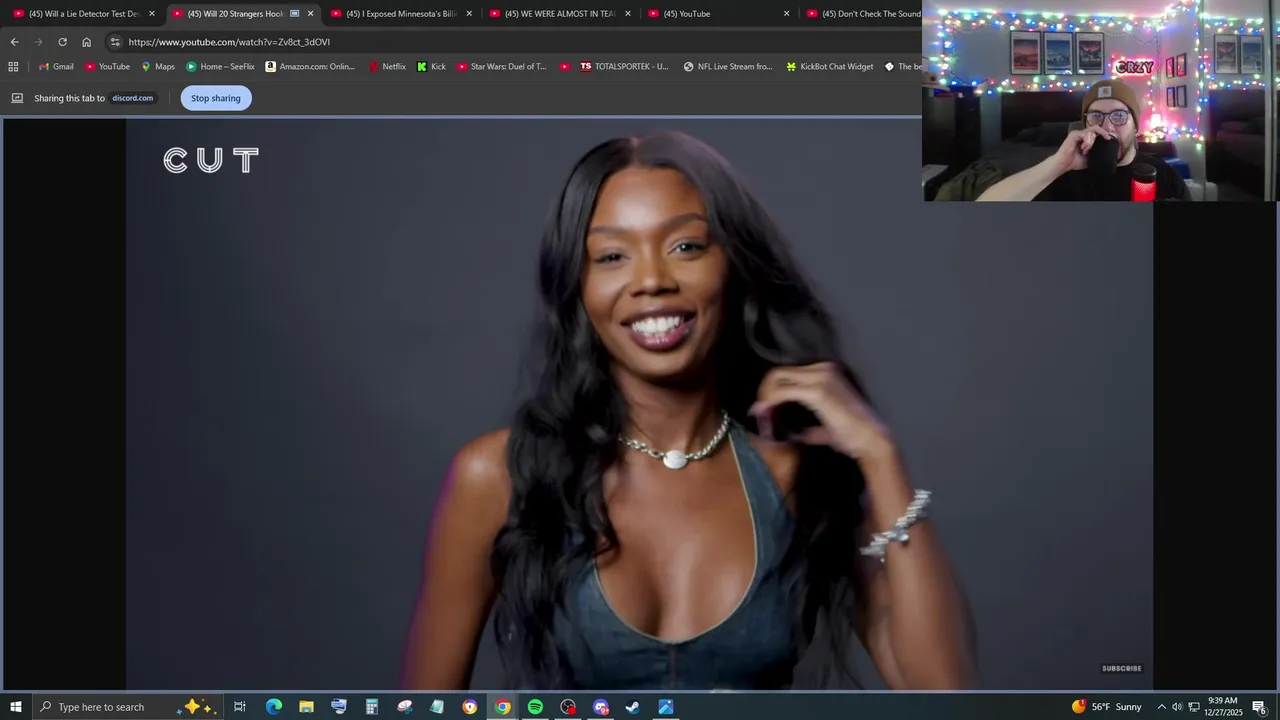Open File Explorer from the taskbar
Screen dimensions: 1280x720
tap(306, 707)
